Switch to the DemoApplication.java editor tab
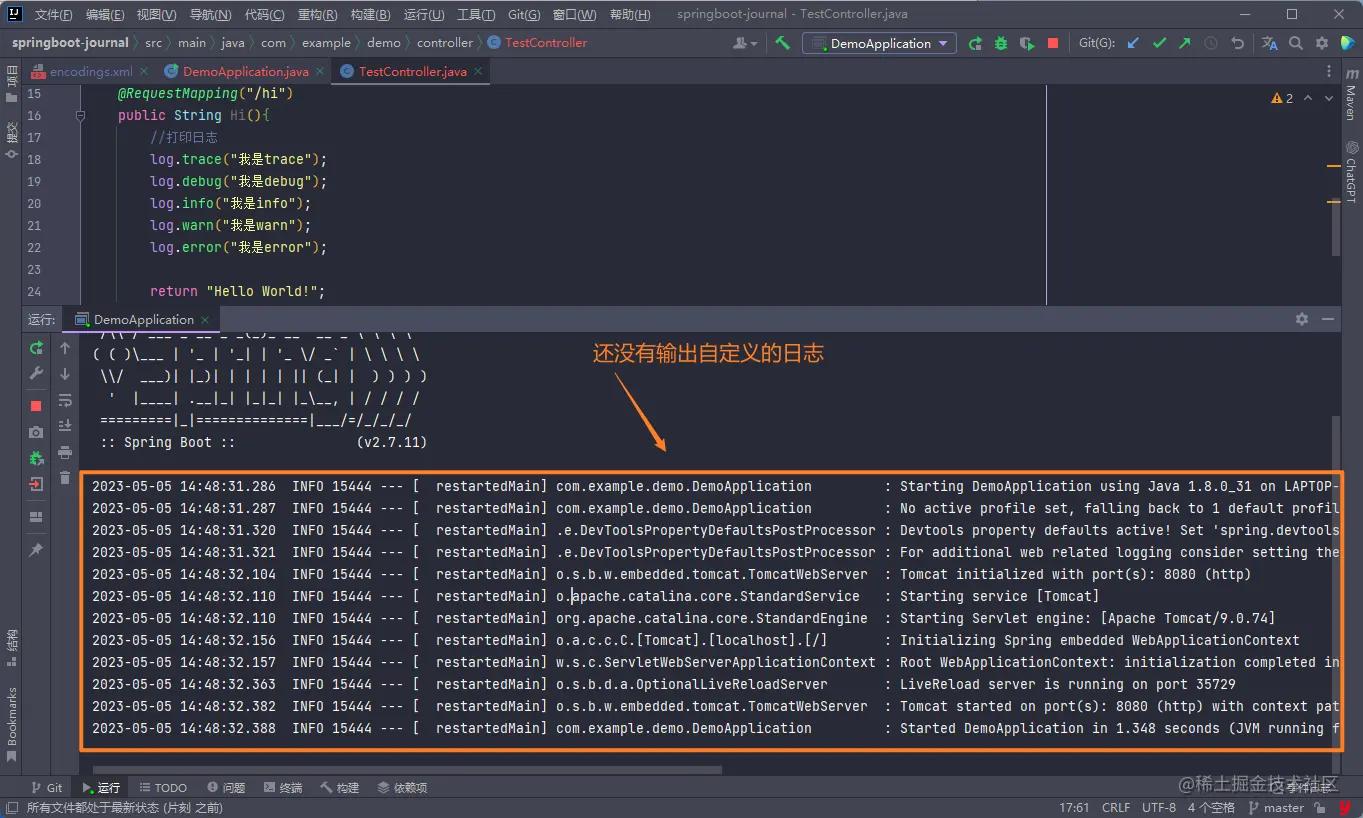This screenshot has height=818, width=1363. [245, 72]
